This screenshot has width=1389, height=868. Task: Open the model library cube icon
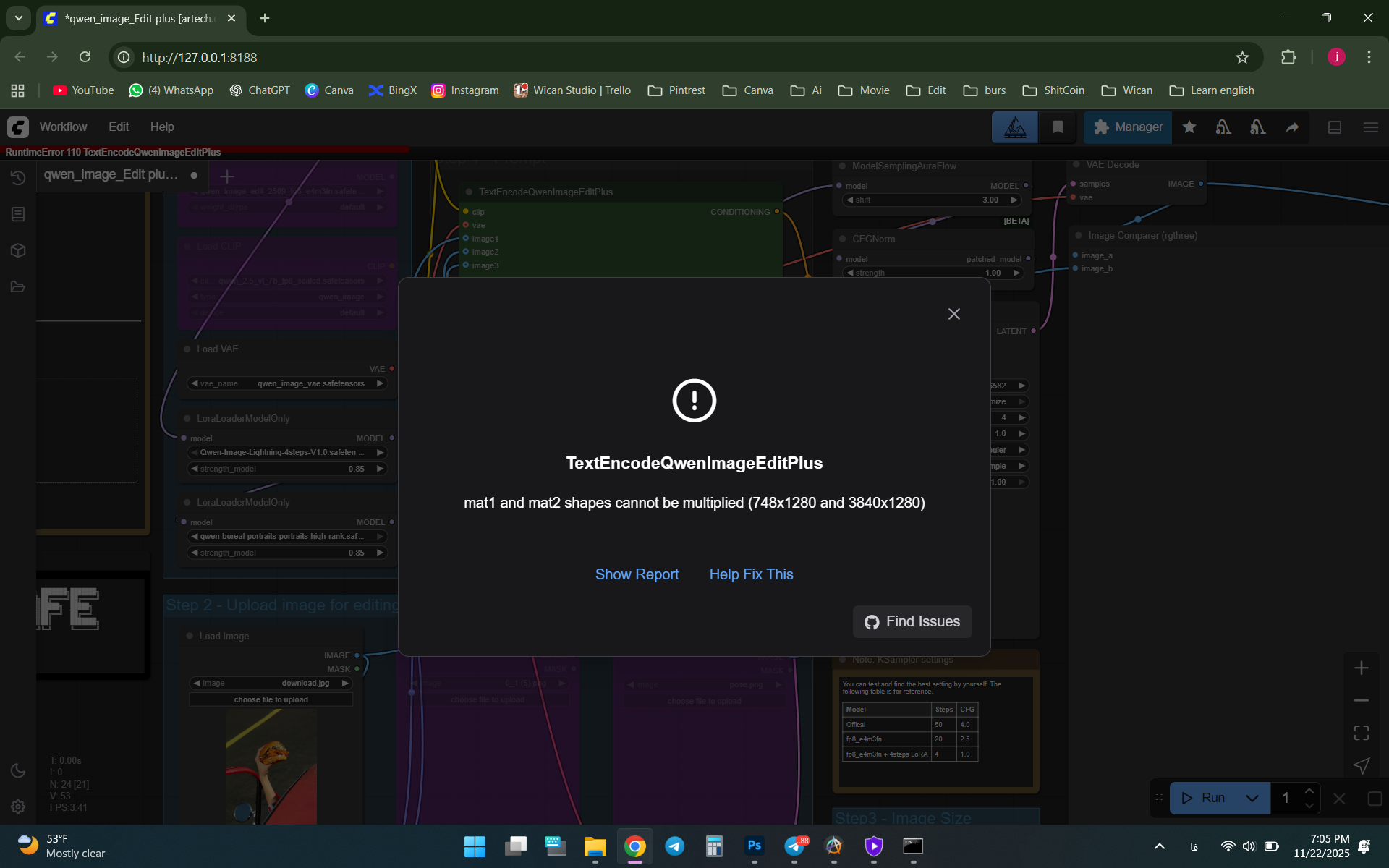point(18,250)
